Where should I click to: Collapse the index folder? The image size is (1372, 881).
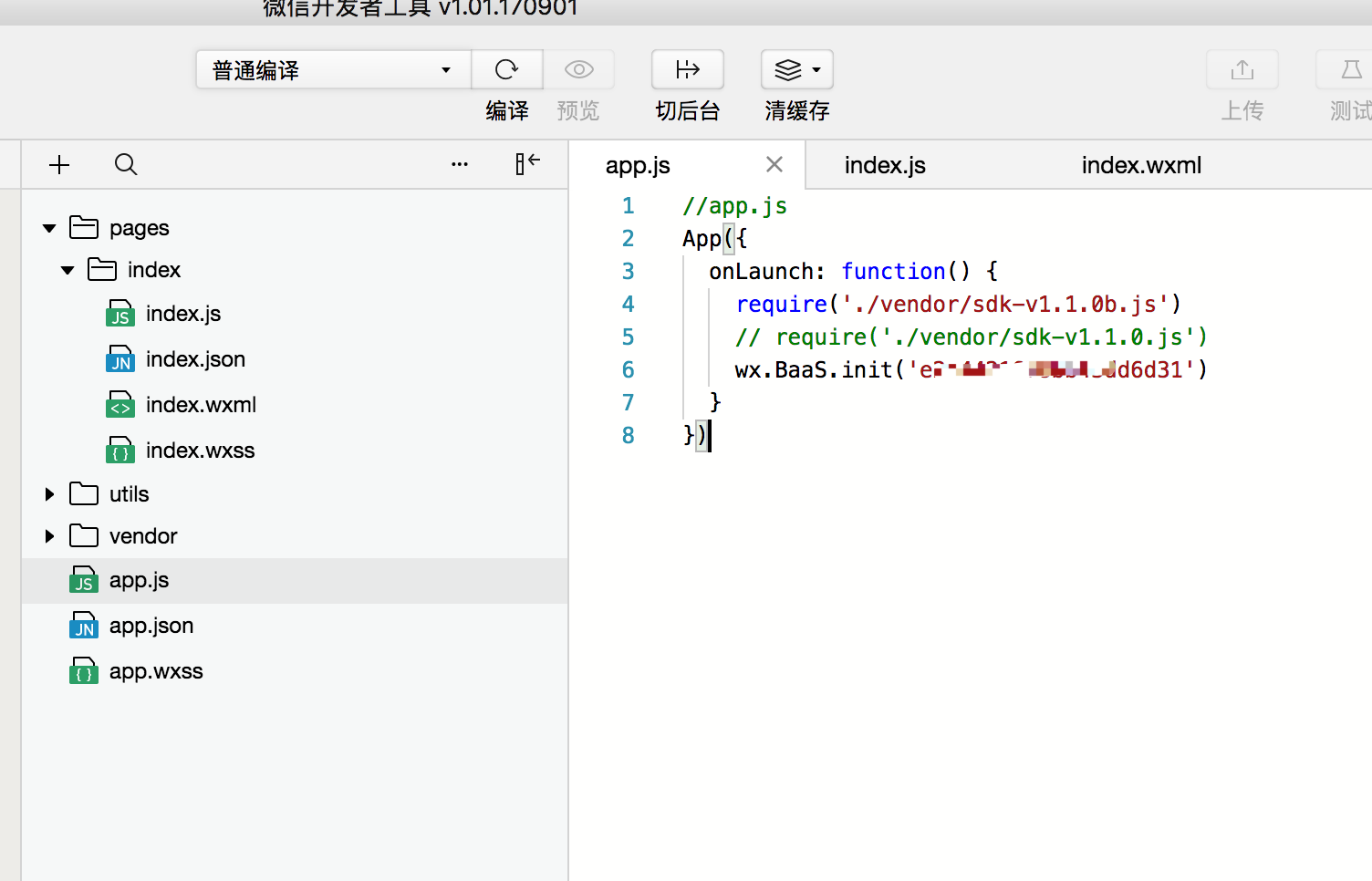point(68,270)
